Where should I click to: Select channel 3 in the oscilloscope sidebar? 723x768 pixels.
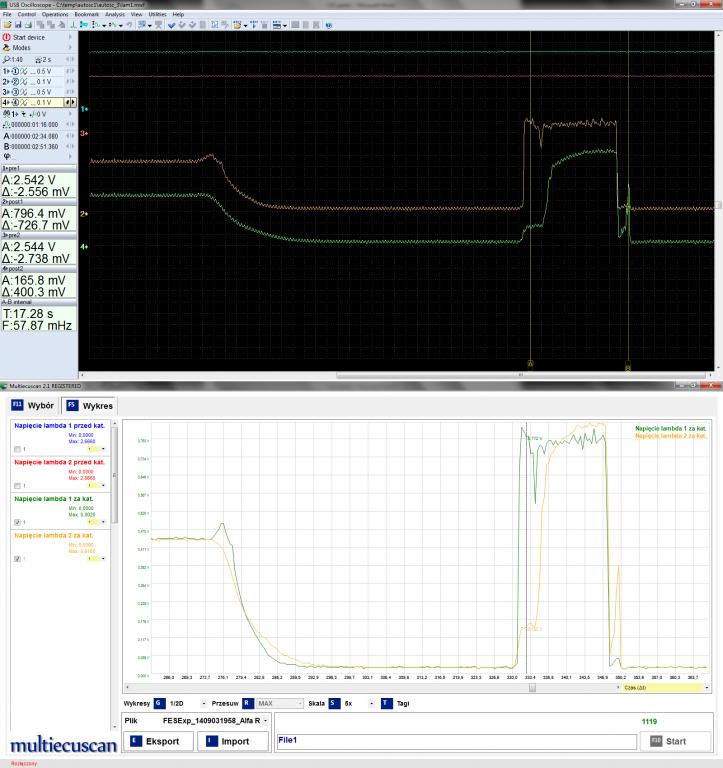coord(6,92)
